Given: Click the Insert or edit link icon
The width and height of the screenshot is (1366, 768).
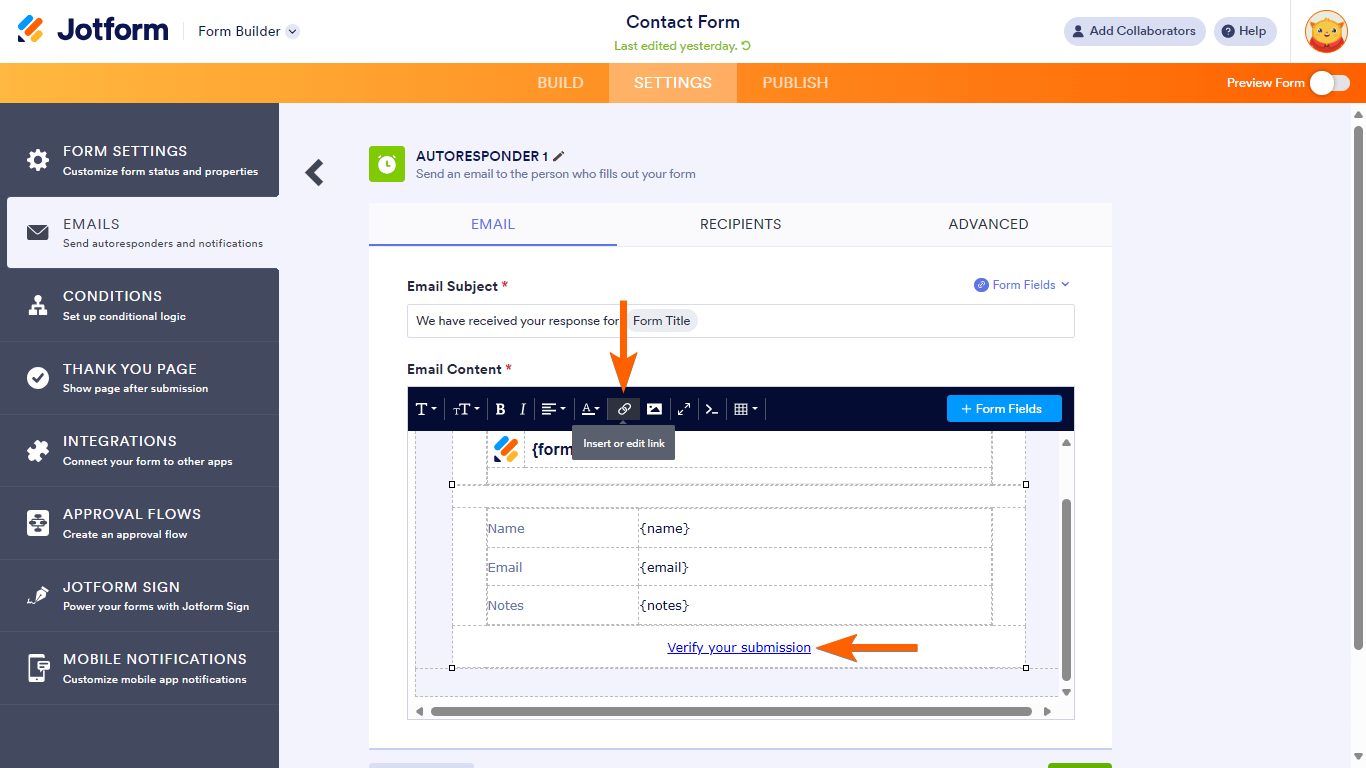Looking at the screenshot, I should tap(624, 409).
